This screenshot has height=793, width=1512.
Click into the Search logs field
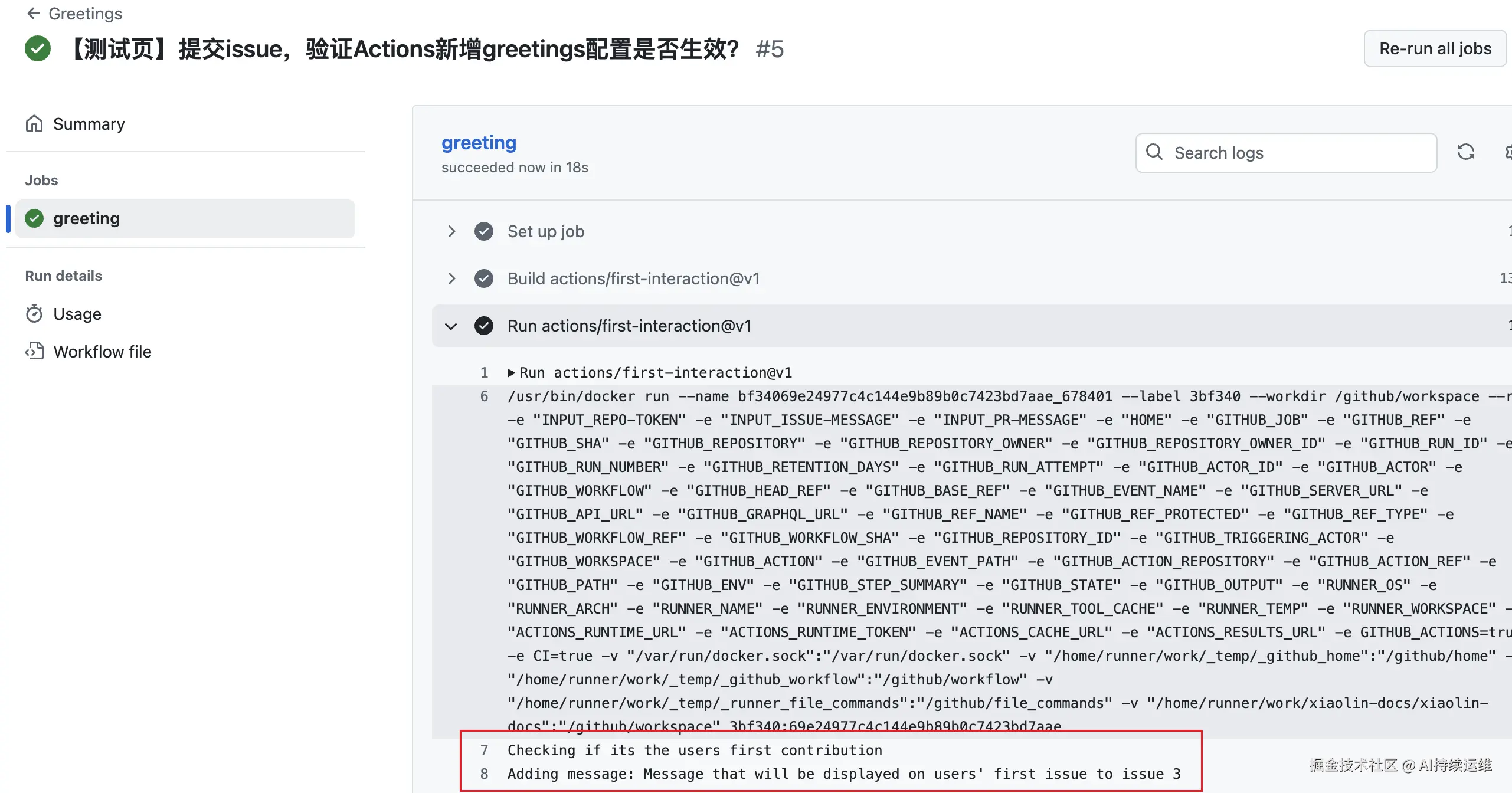pos(1298,153)
